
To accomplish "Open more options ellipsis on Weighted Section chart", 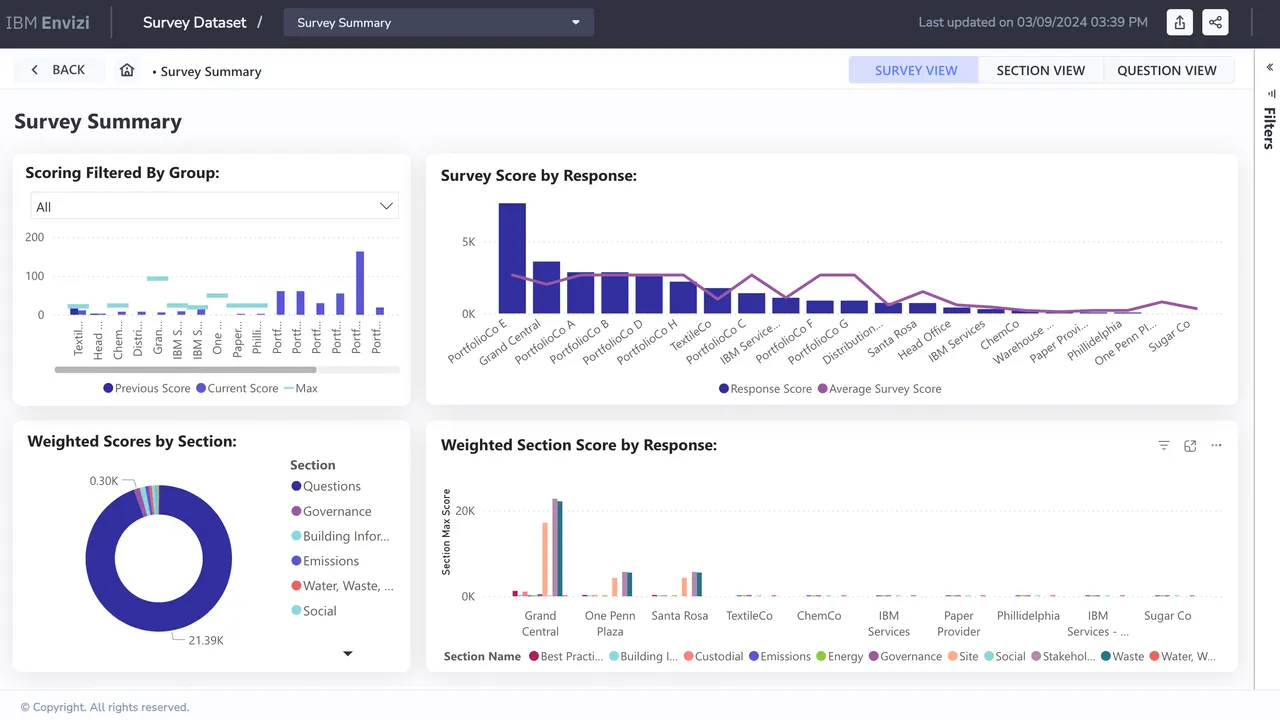I will coord(1216,446).
